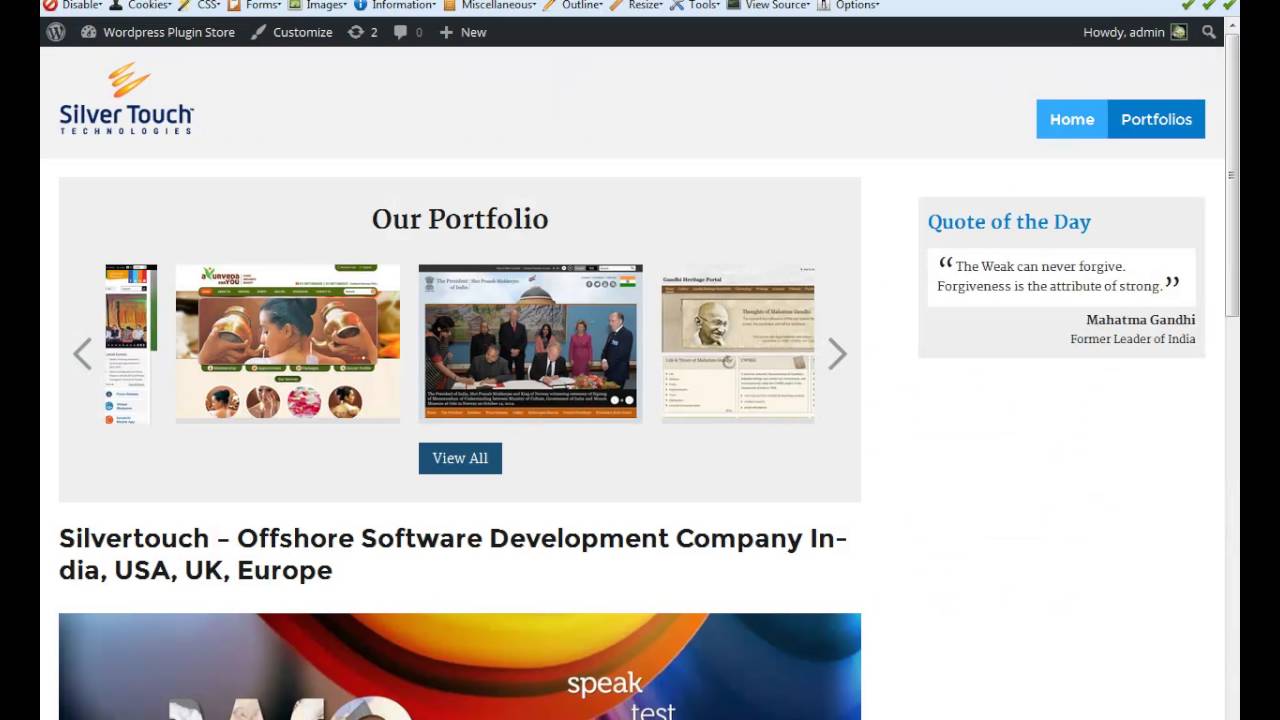1280x720 pixels.
Task: Open the Cookies dropdown menu
Action: (x=140, y=5)
